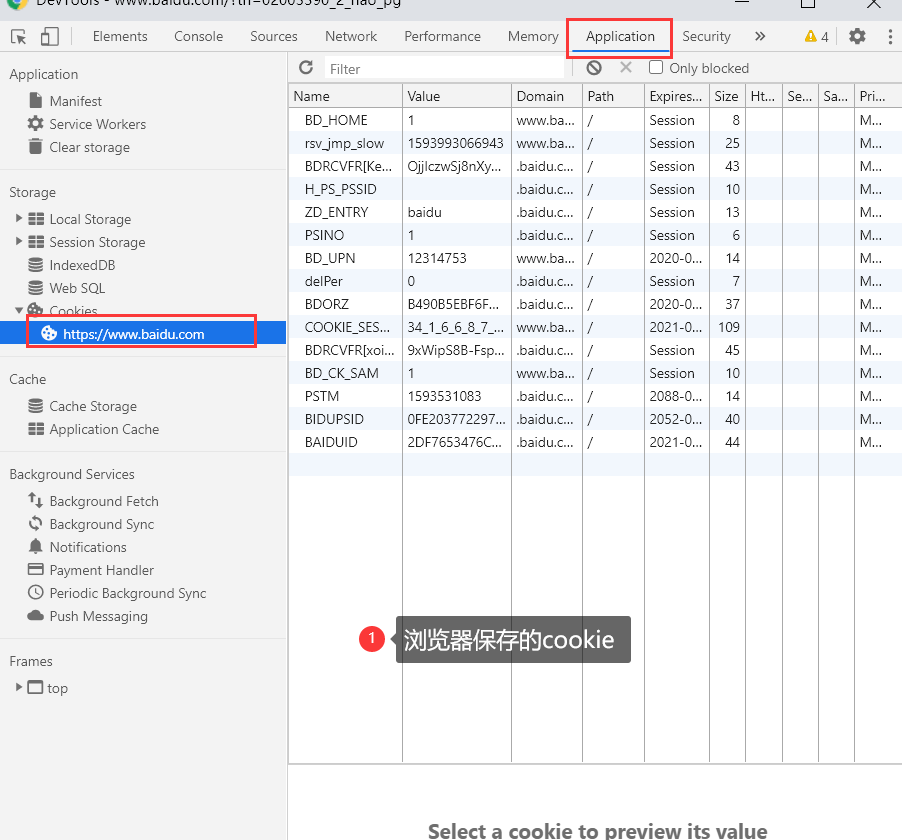Sort cookies by Value column

tap(457, 96)
